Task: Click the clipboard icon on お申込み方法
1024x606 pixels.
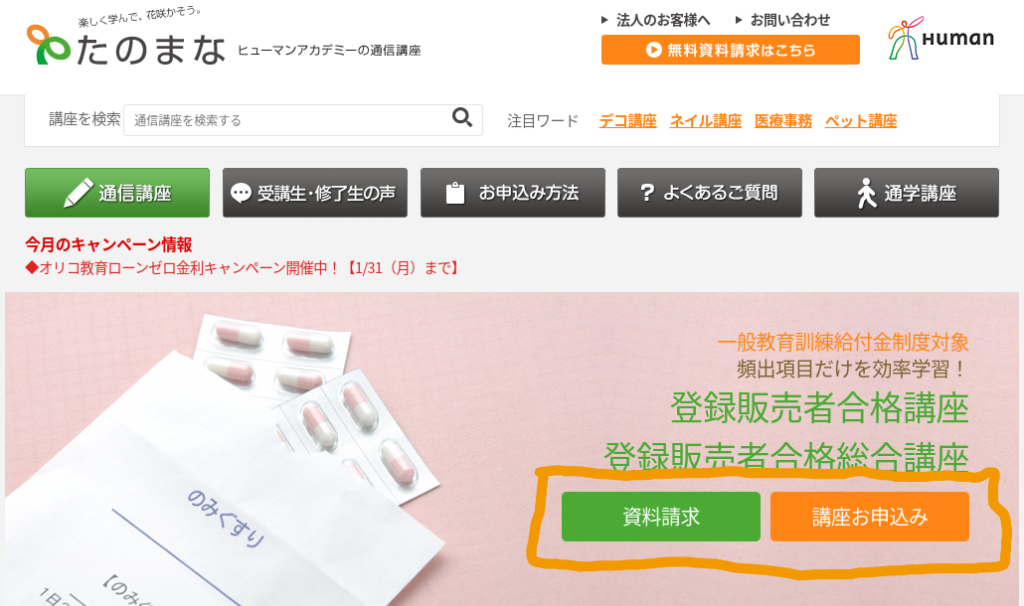Action: [x=455, y=193]
